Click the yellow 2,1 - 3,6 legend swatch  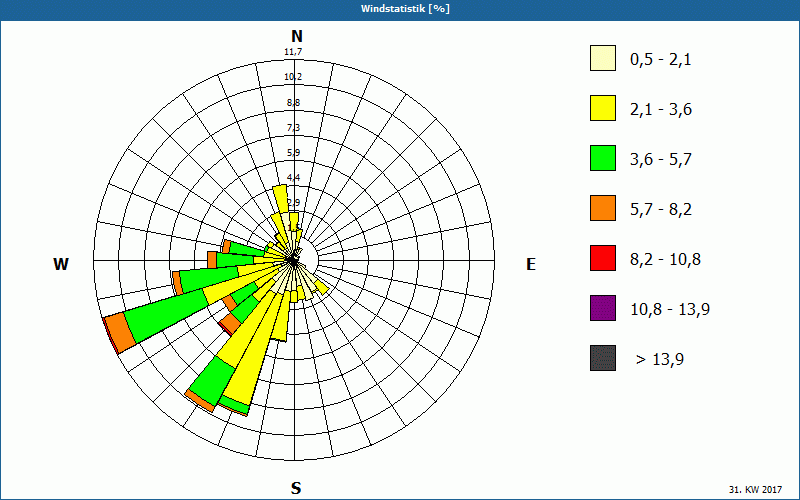pyautogui.click(x=603, y=108)
